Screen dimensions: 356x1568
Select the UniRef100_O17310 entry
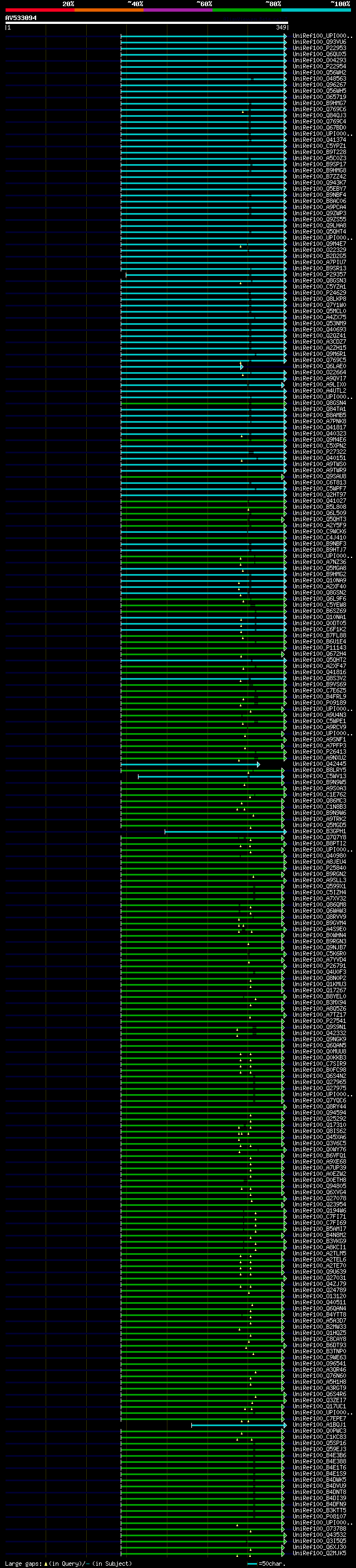point(319,1125)
